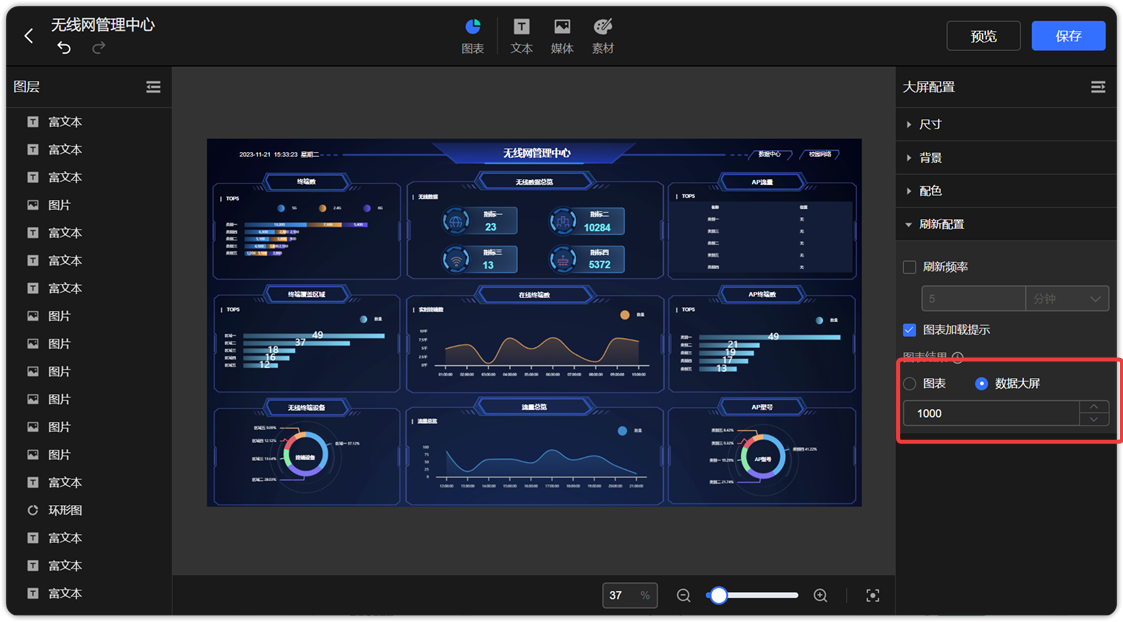
Task: Uncheck the 图表加载提示 checkbox
Action: (908, 330)
